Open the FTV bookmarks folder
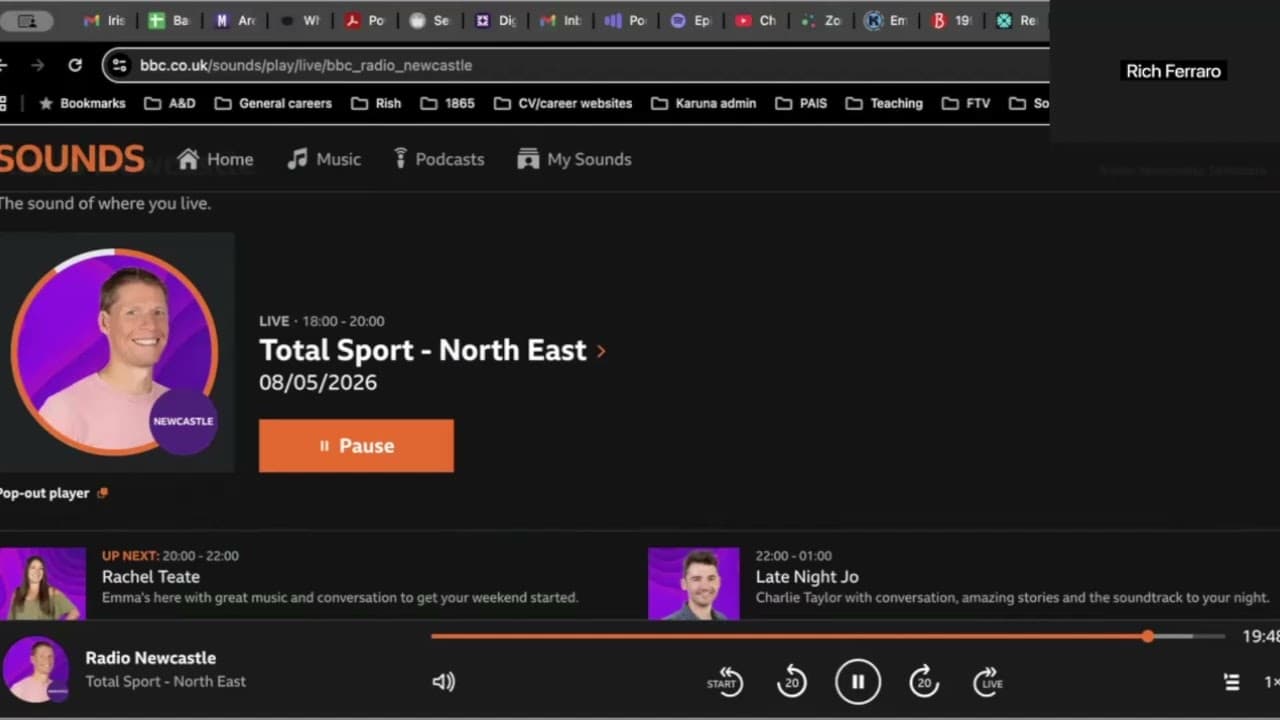 pos(965,103)
